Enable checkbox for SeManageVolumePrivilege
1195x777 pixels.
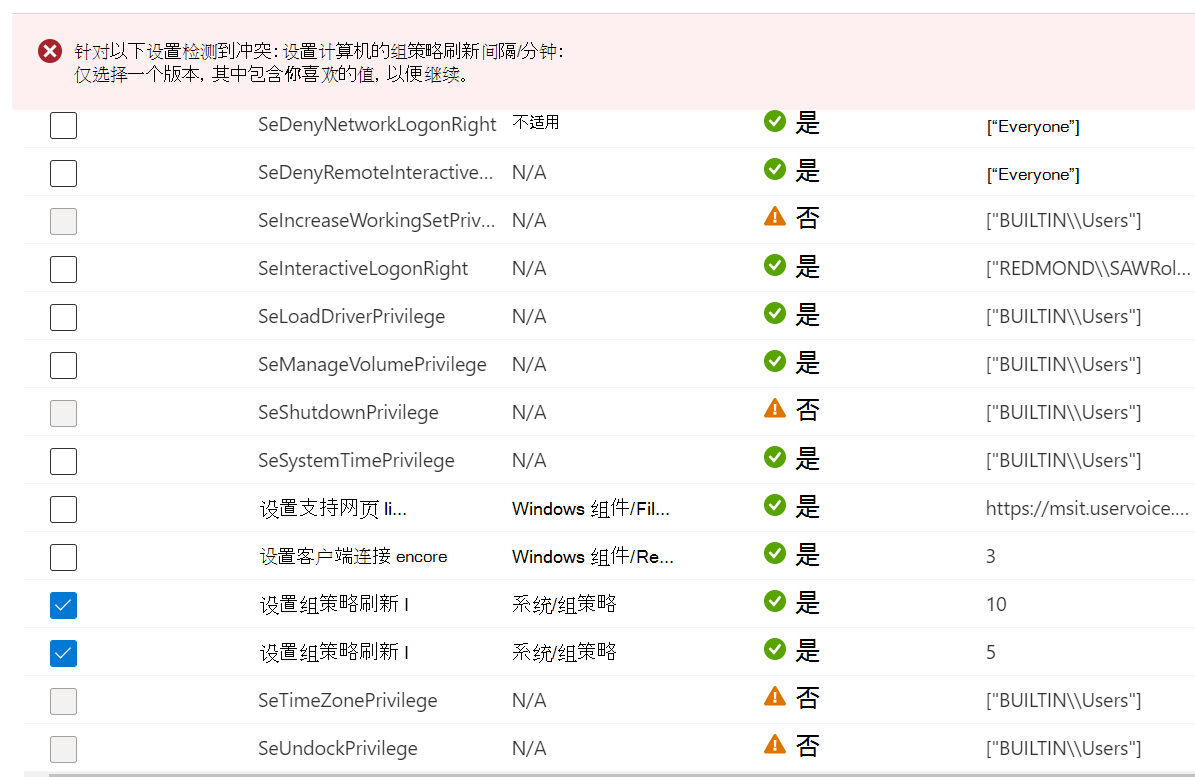pyautogui.click(x=63, y=365)
